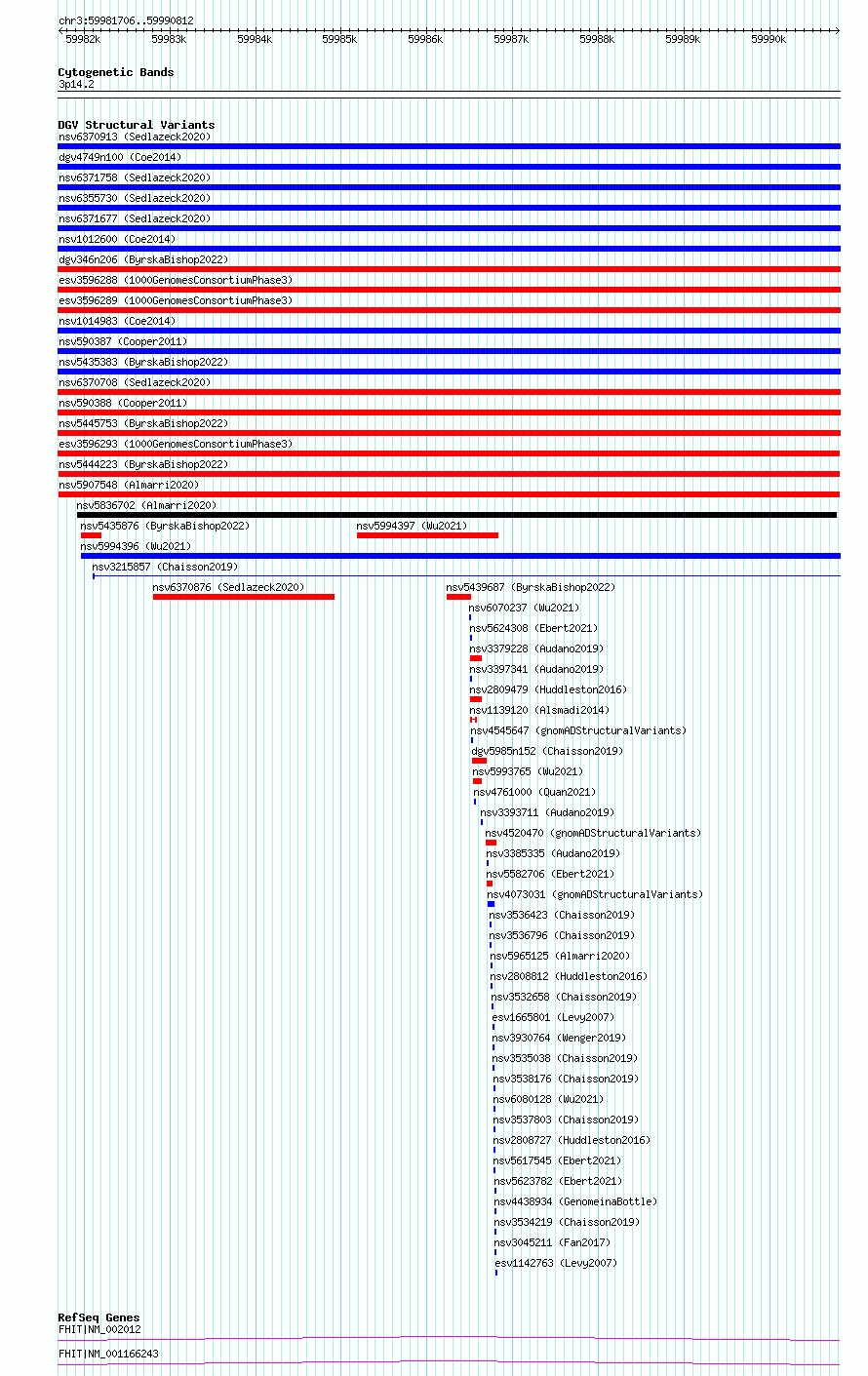This screenshot has height=1376, width=868.
Task: Click the nsv1139120 (Alsmadi2014) label
Action: tap(540, 710)
